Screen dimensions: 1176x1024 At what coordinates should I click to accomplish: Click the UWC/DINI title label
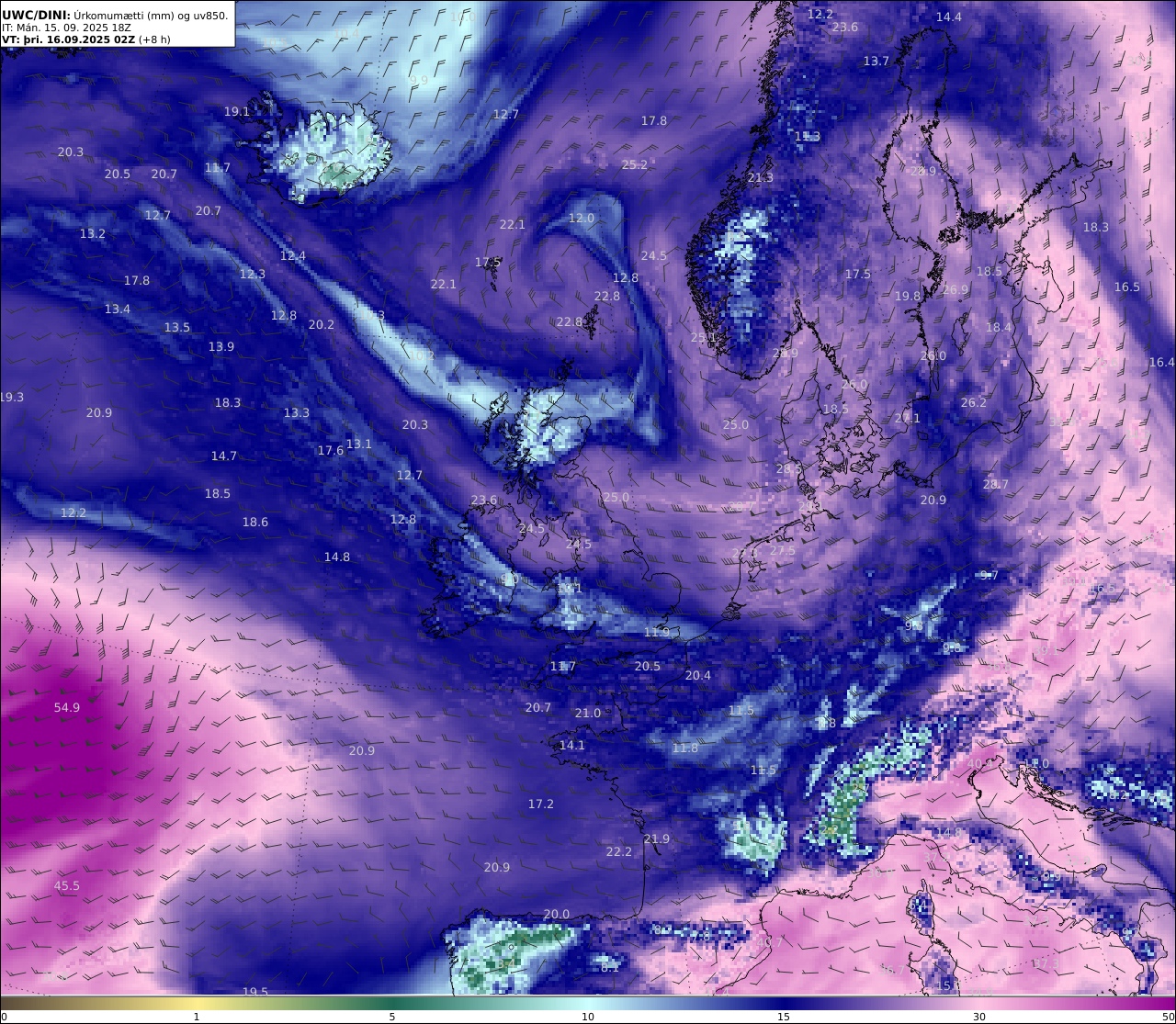36,15
